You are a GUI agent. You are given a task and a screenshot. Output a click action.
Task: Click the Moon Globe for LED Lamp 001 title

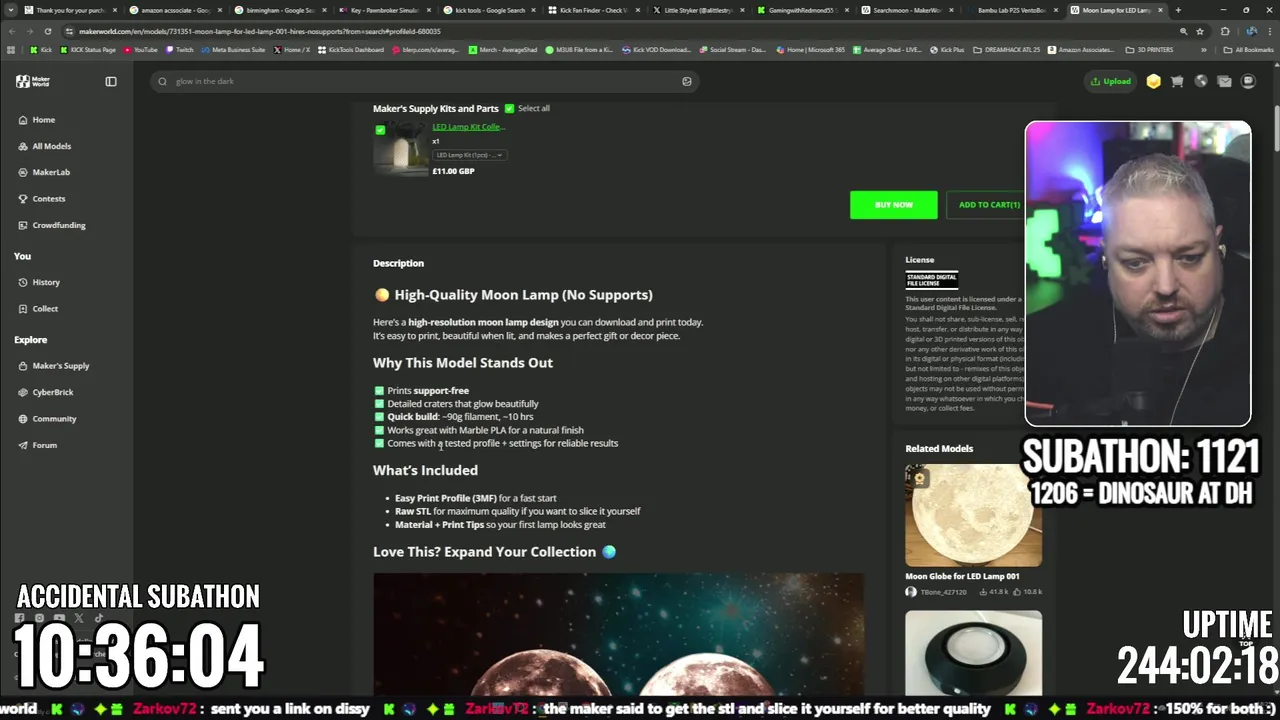[x=962, y=576]
